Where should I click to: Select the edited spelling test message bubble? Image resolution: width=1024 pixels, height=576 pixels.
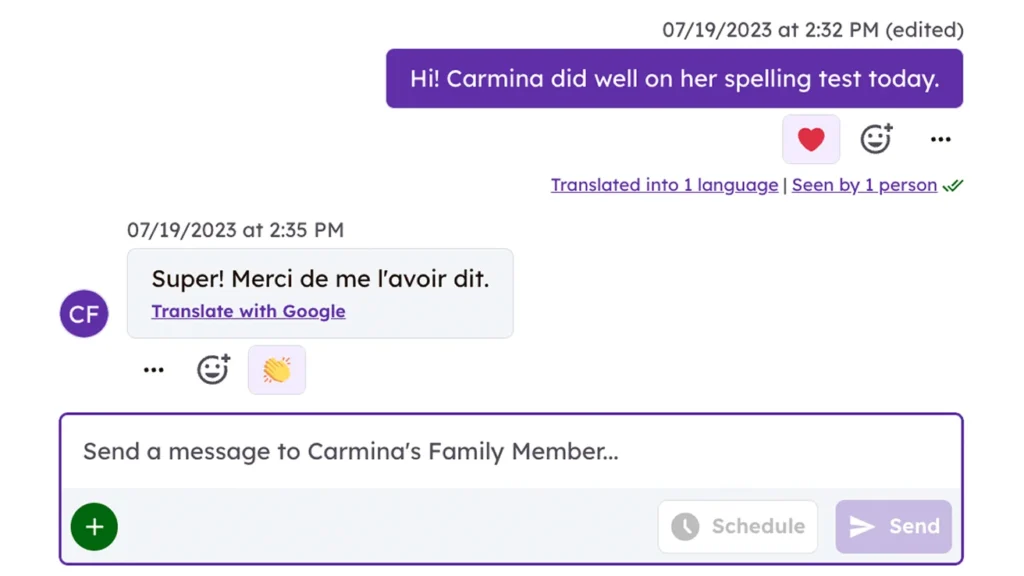[673, 78]
